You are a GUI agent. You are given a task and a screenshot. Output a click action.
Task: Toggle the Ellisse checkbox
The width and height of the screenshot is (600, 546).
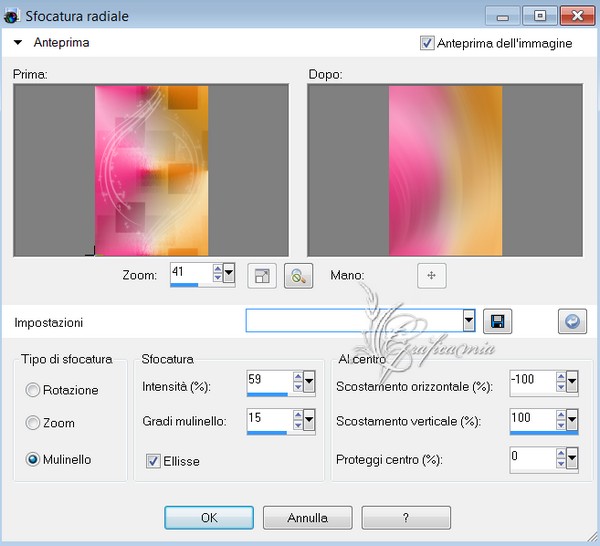click(x=153, y=461)
